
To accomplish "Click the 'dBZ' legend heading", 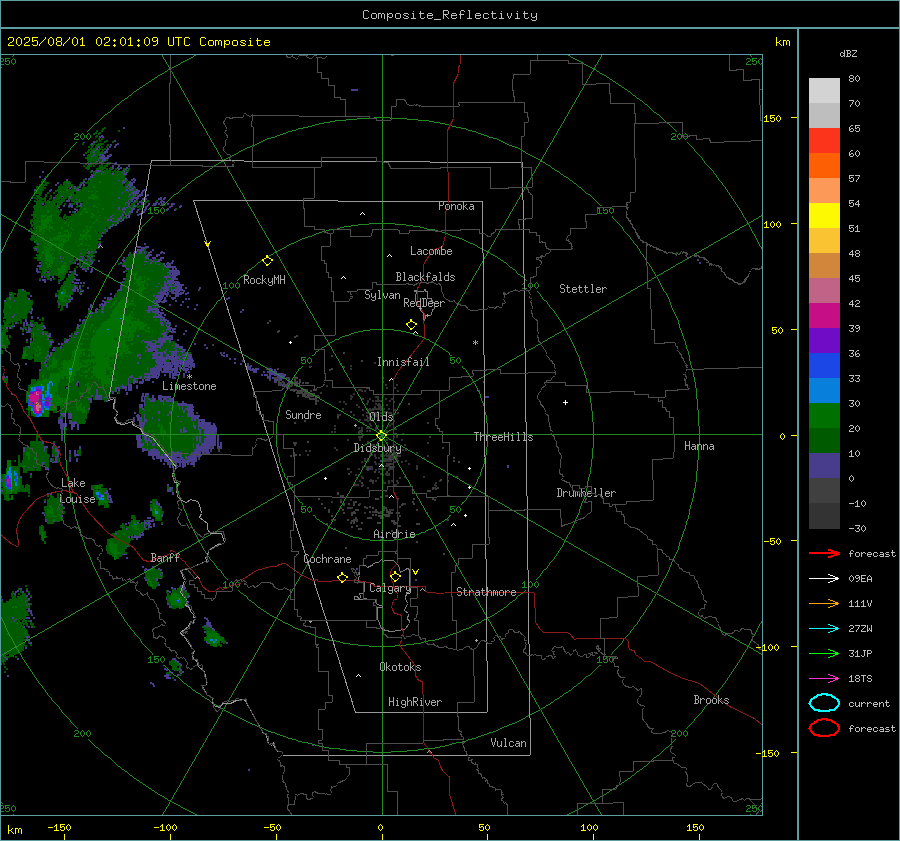I will [848, 53].
